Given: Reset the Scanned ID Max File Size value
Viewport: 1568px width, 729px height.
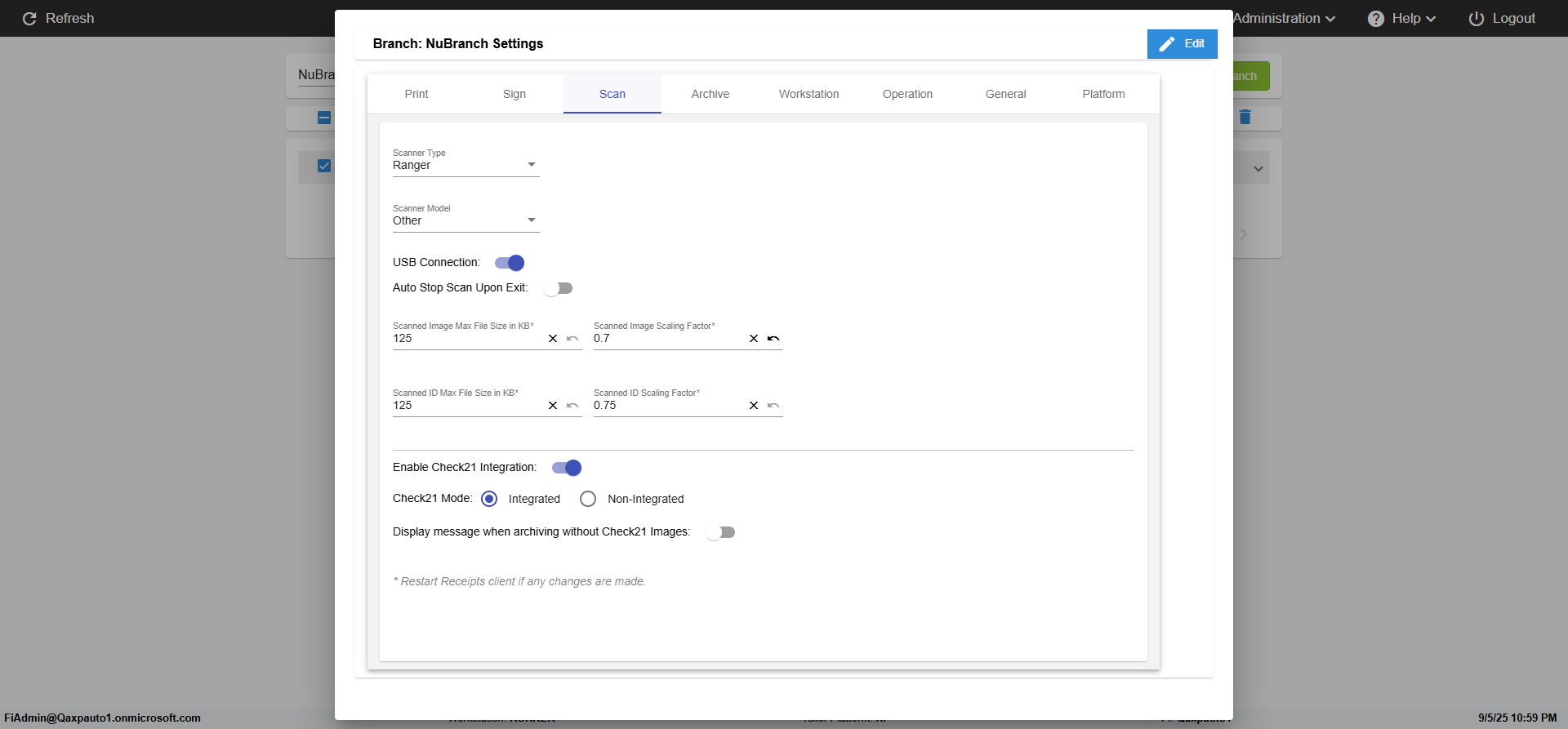Looking at the screenshot, I should (572, 406).
